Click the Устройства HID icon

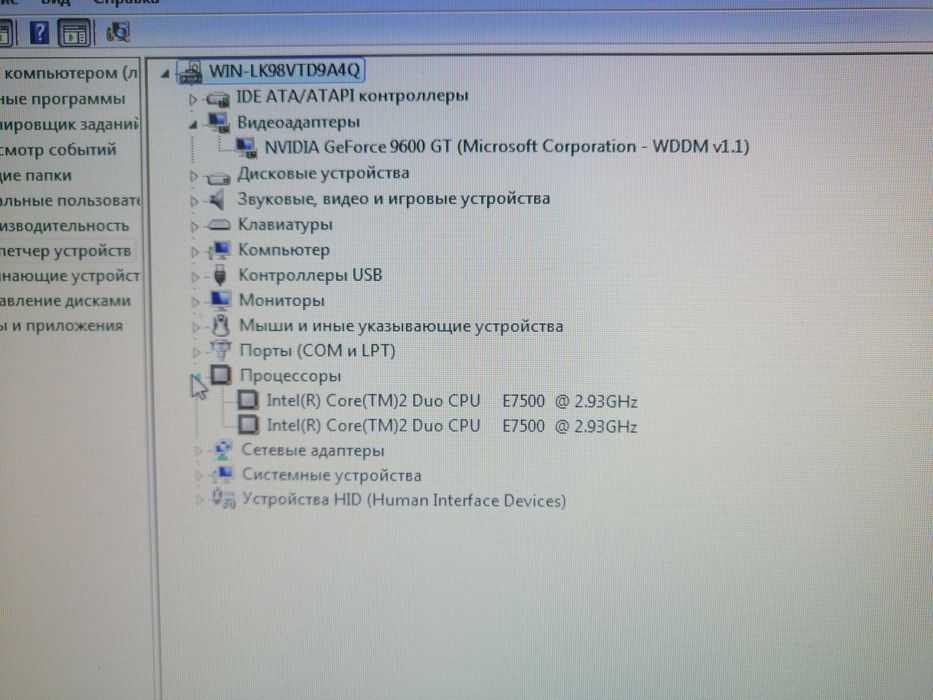pos(224,499)
